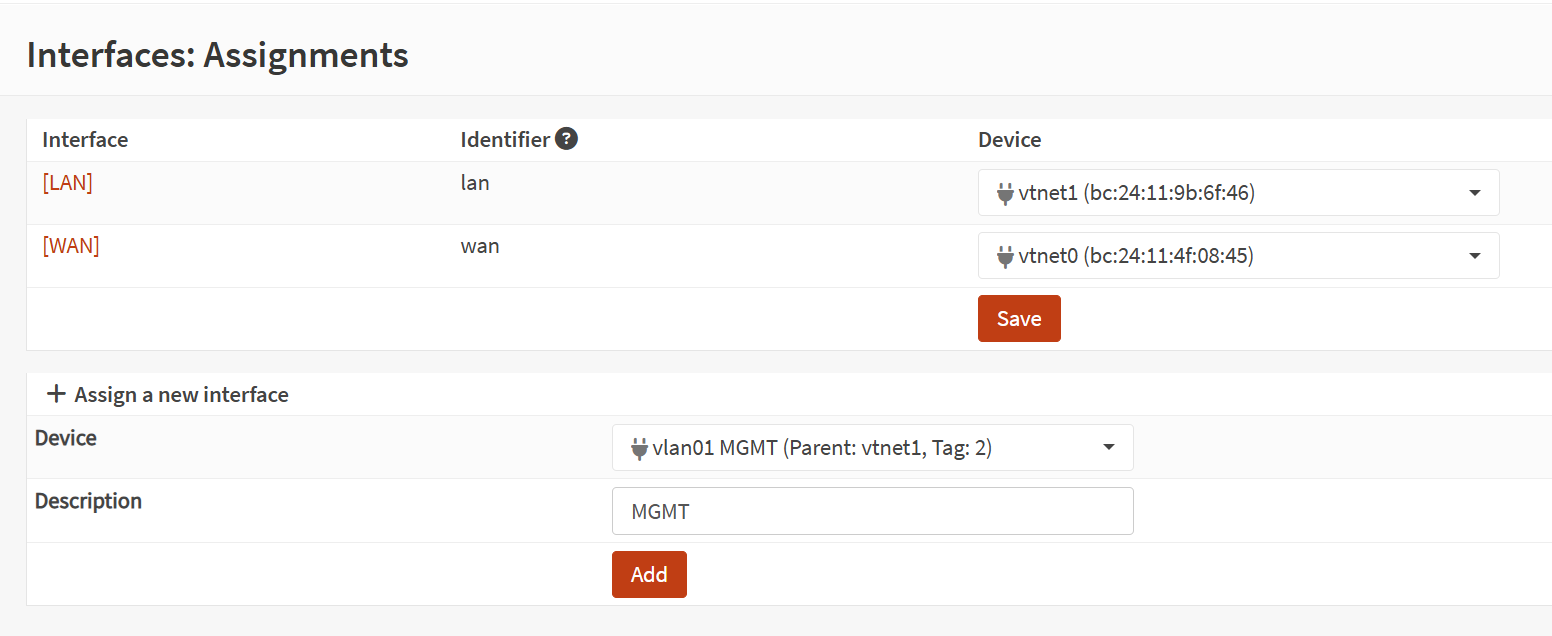Focus the Description field containing MGMT
1552x636 pixels.
(x=872, y=512)
